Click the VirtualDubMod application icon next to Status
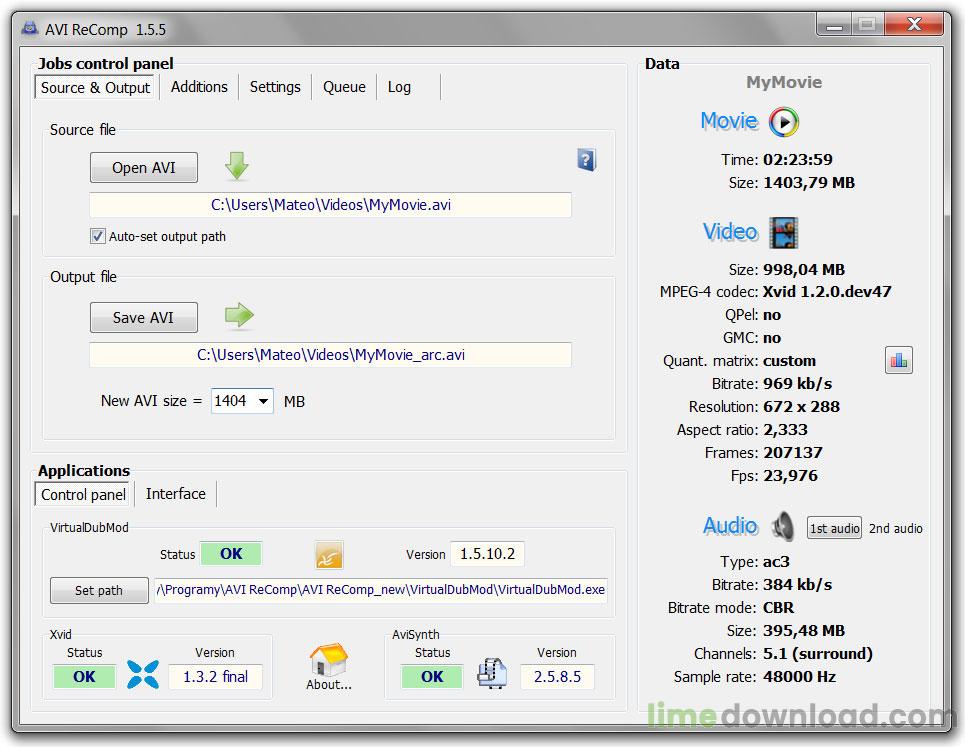The width and height of the screenshot is (965, 747). pyautogui.click(x=329, y=555)
